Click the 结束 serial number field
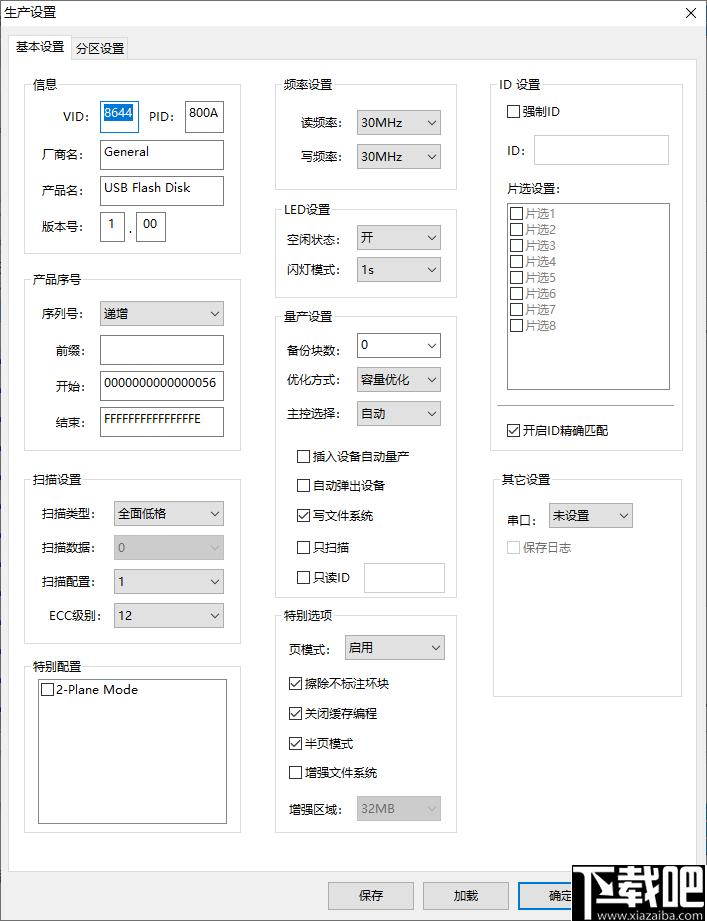 [x=161, y=422]
